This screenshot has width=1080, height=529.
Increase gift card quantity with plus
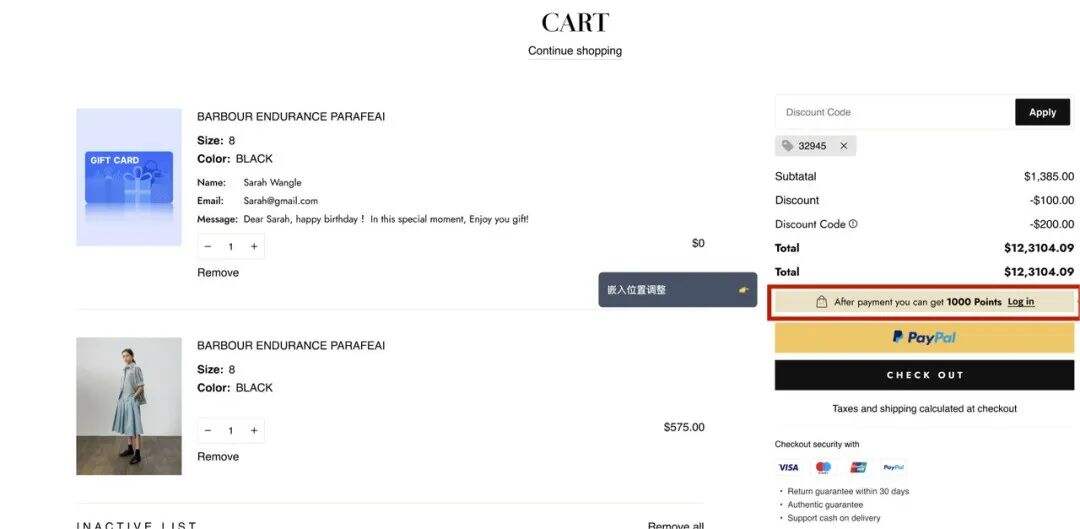click(254, 247)
